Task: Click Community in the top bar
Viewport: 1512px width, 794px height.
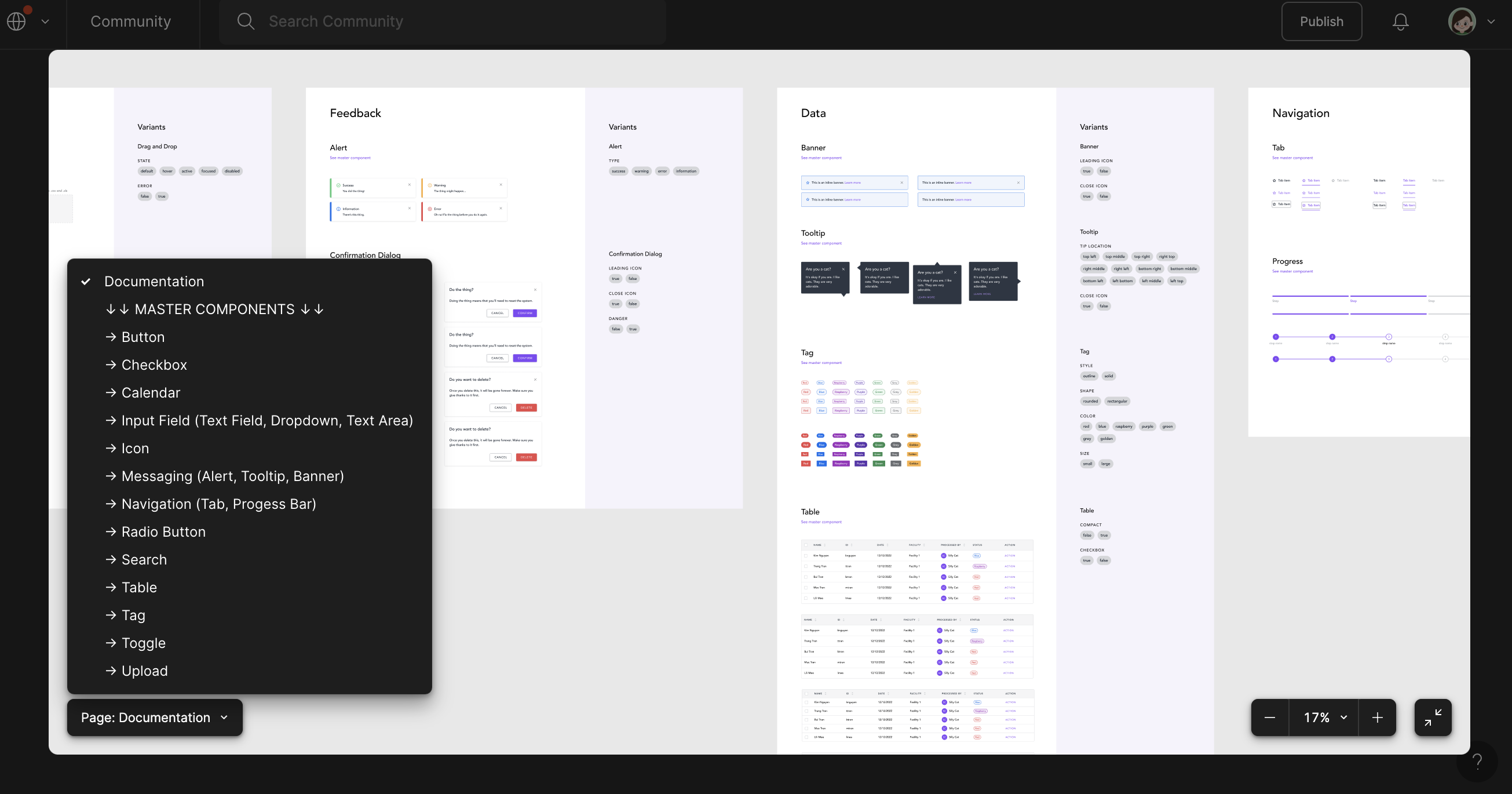Action: coord(130,21)
